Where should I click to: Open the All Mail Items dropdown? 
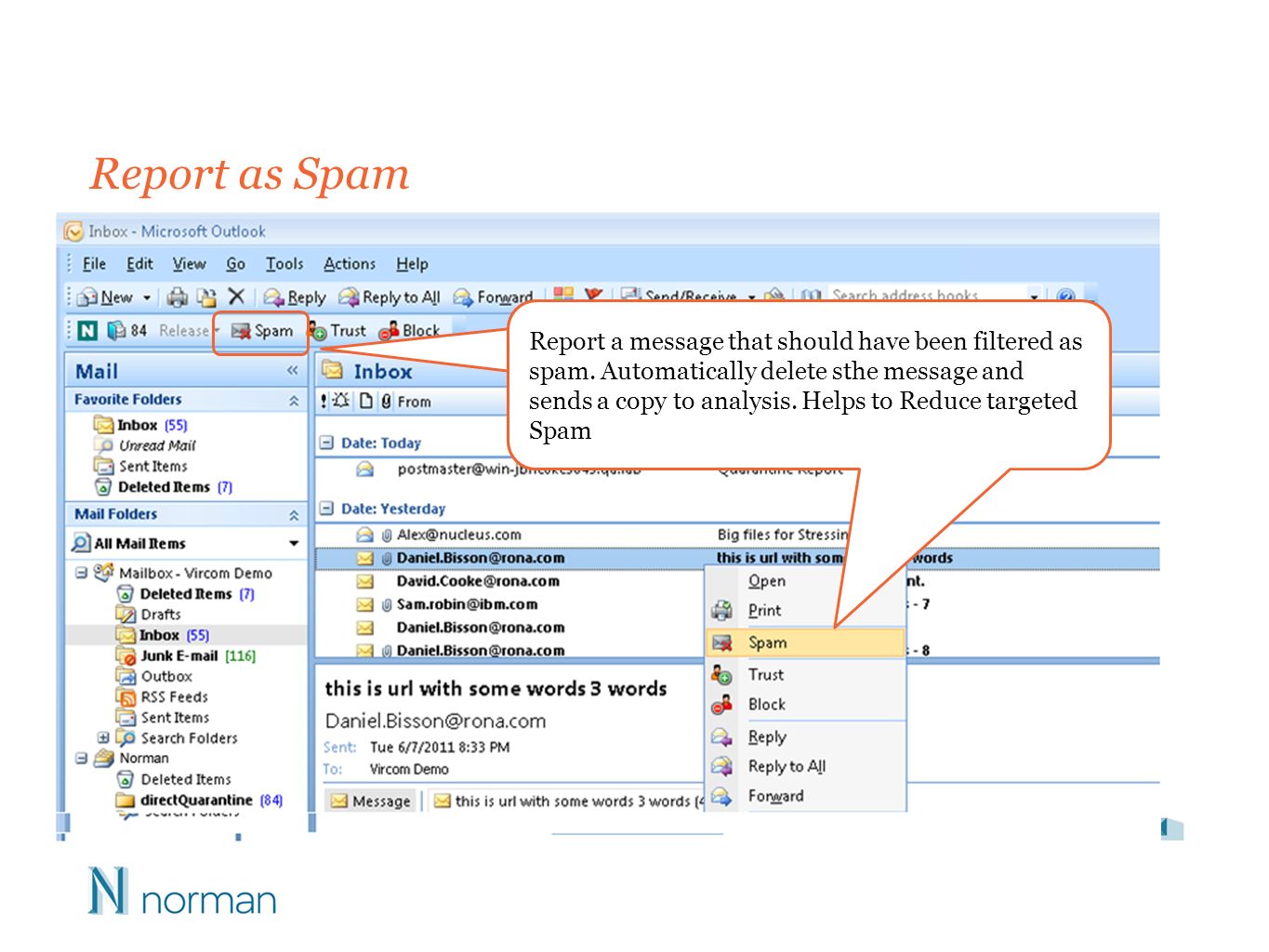click(294, 544)
